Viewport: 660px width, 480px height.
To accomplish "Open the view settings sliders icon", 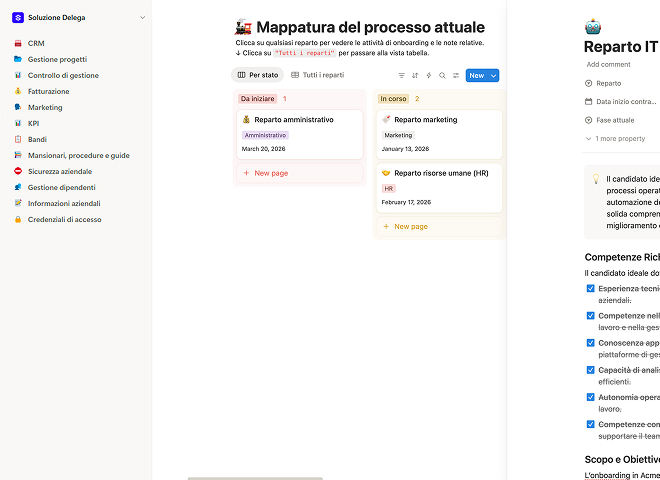I will click(x=455, y=75).
